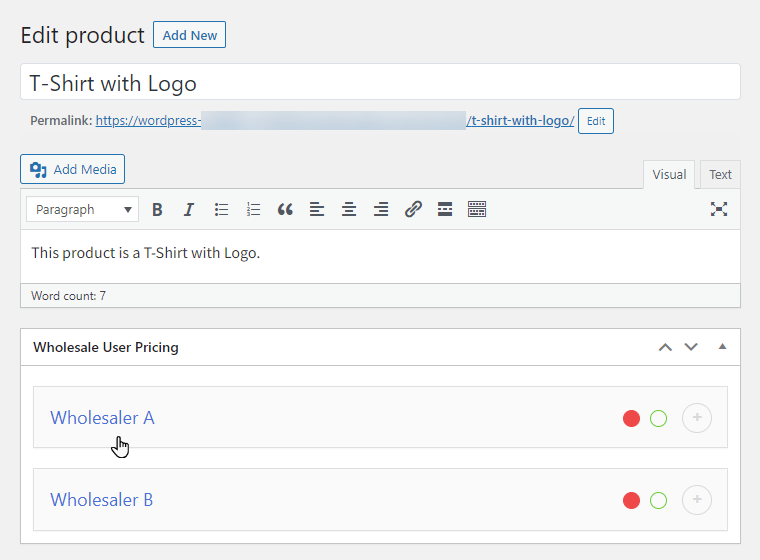Show the toolbar toggle keyboard icon

pos(477,209)
